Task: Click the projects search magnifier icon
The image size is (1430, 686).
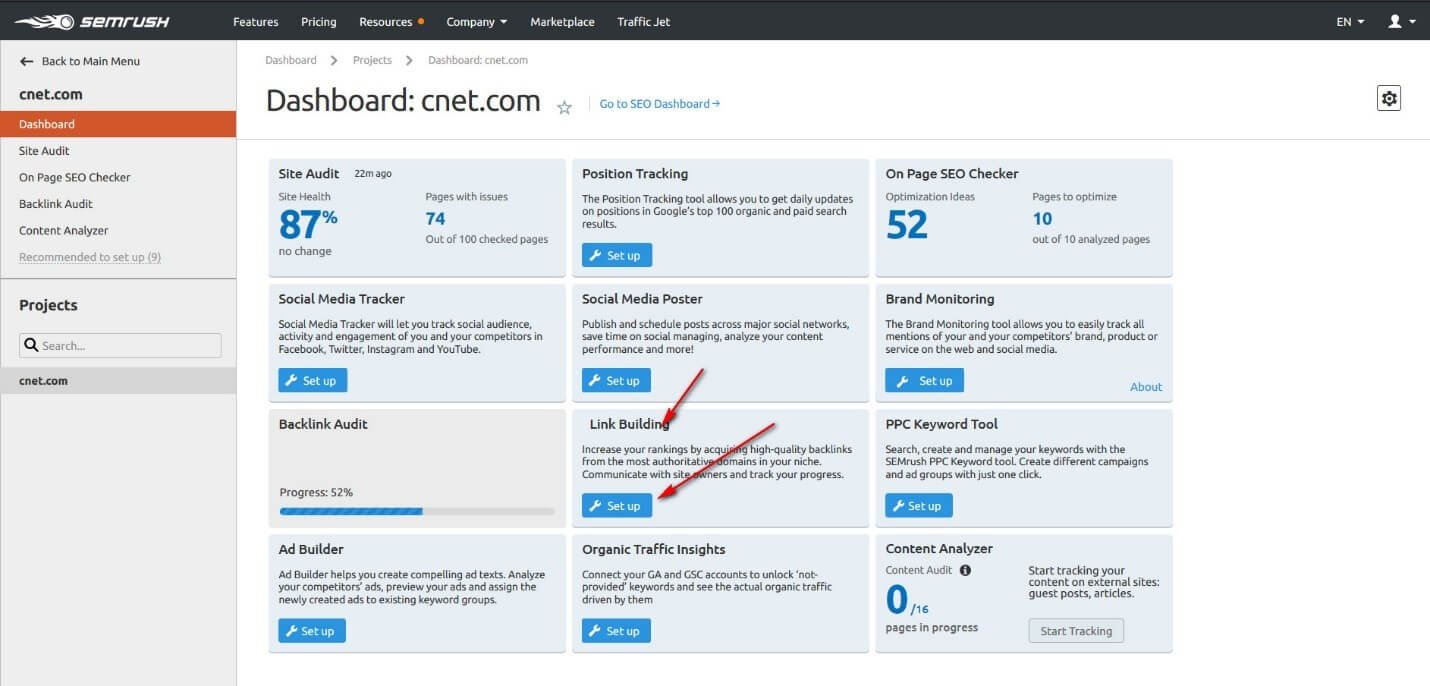Action: click(x=32, y=345)
